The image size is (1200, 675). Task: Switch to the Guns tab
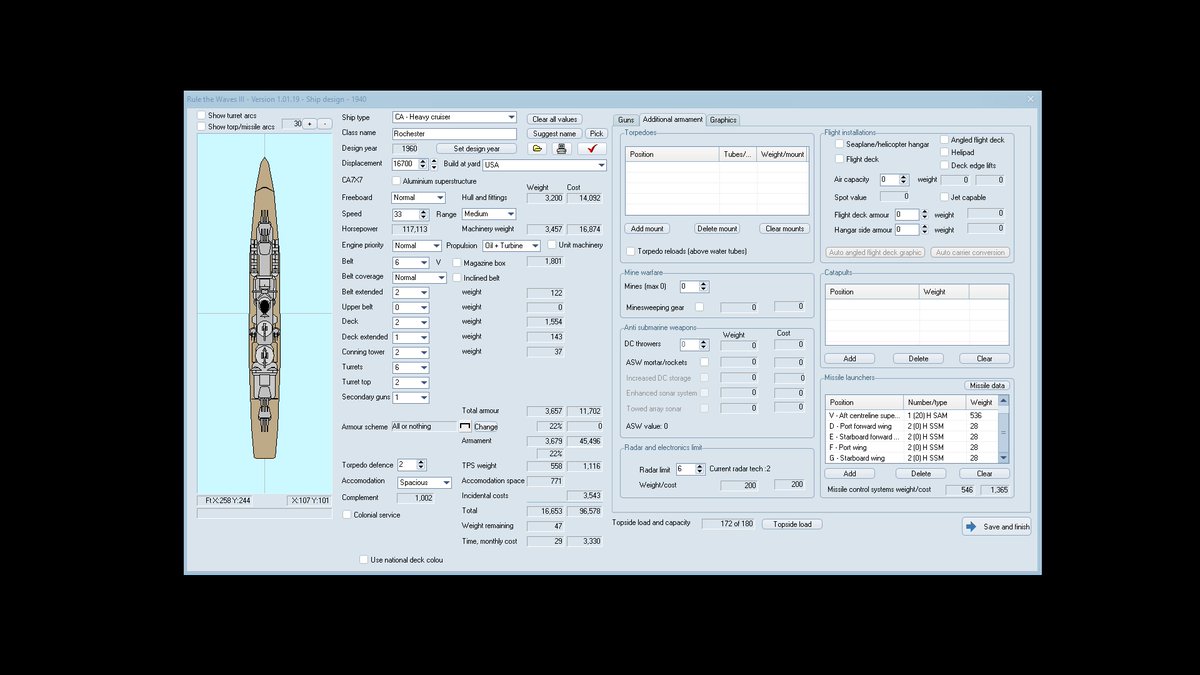[626, 120]
